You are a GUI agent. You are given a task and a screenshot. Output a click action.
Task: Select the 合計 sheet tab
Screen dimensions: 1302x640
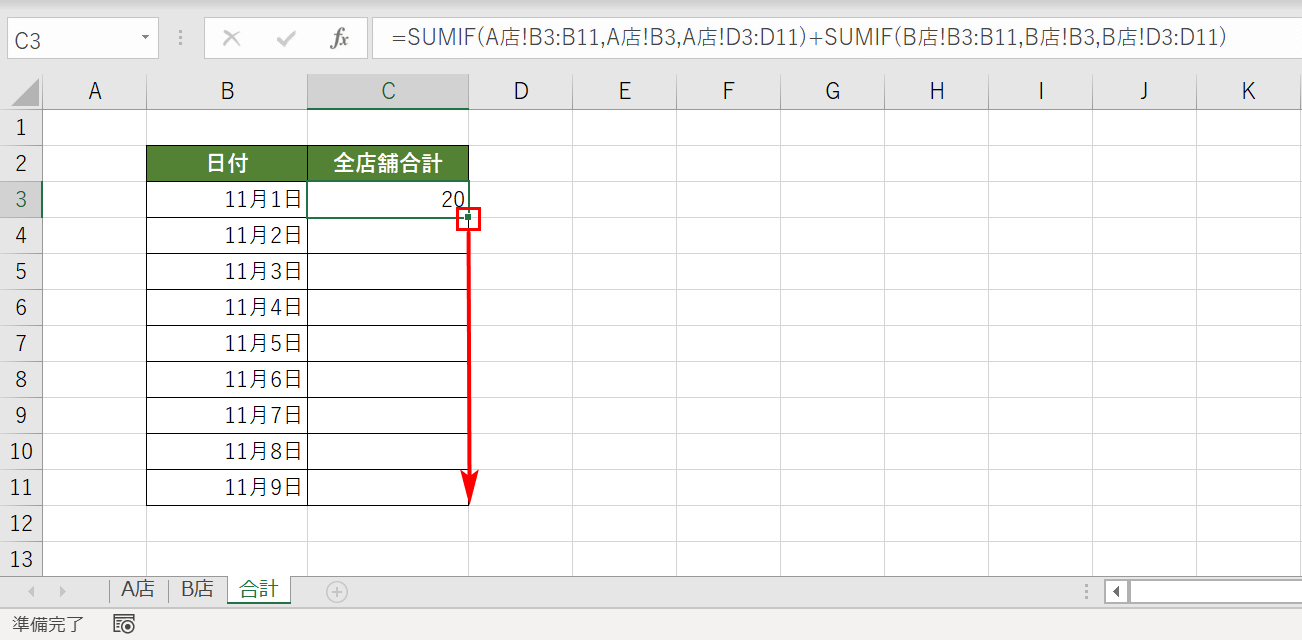[258, 590]
